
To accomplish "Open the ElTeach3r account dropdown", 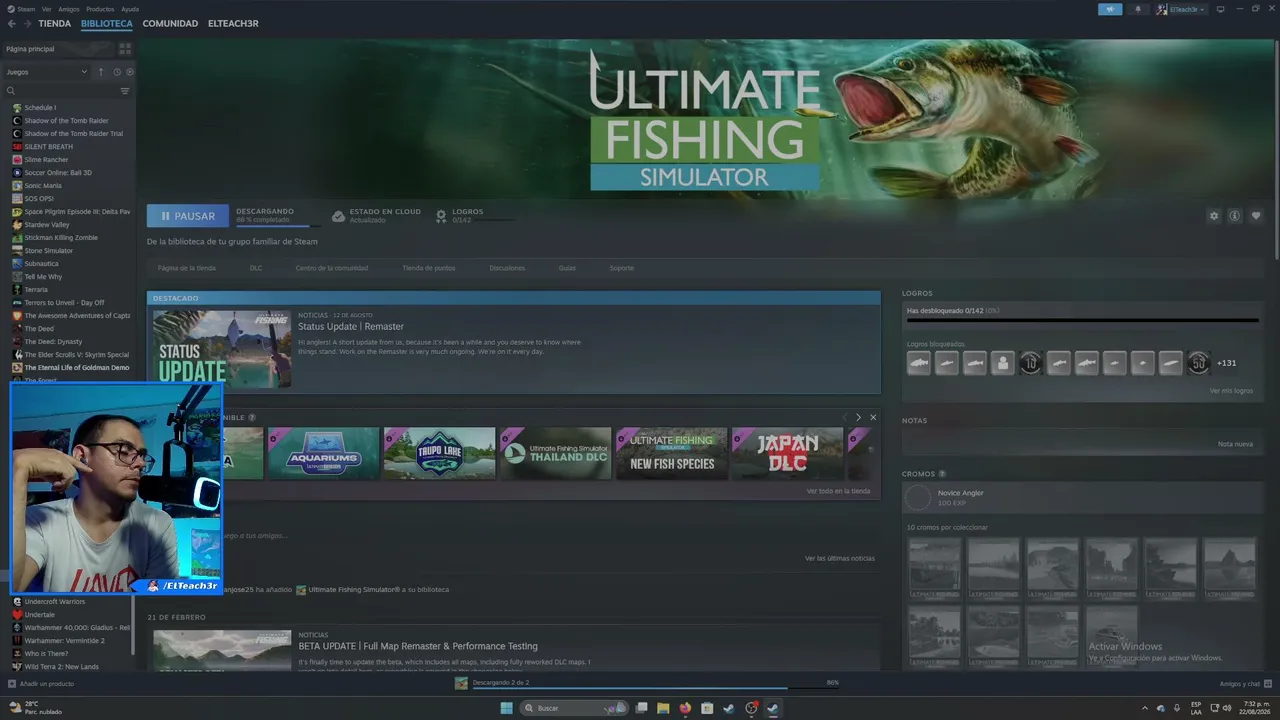I will click(x=1181, y=9).
